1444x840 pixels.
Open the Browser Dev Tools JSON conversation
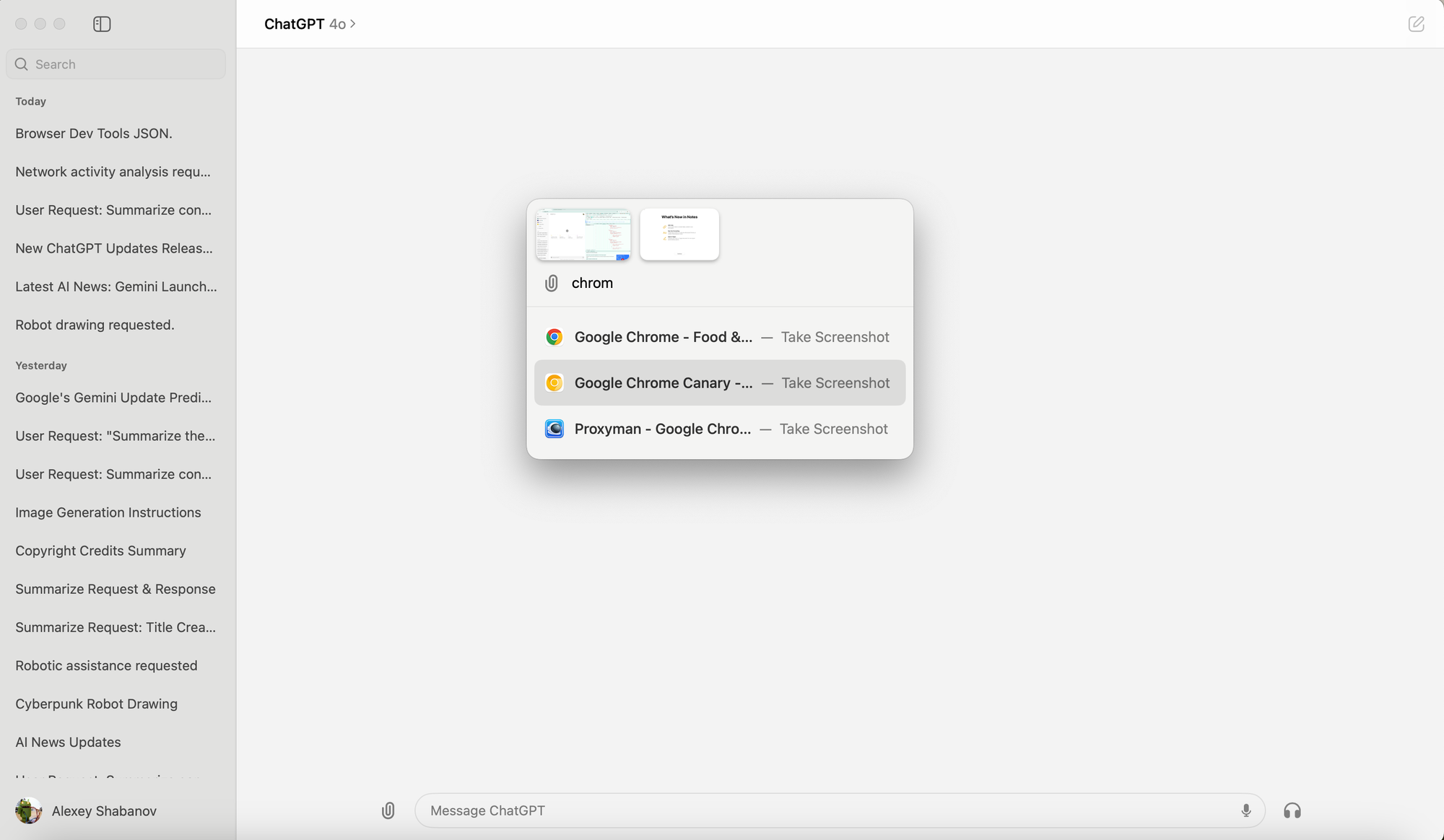tap(94, 134)
